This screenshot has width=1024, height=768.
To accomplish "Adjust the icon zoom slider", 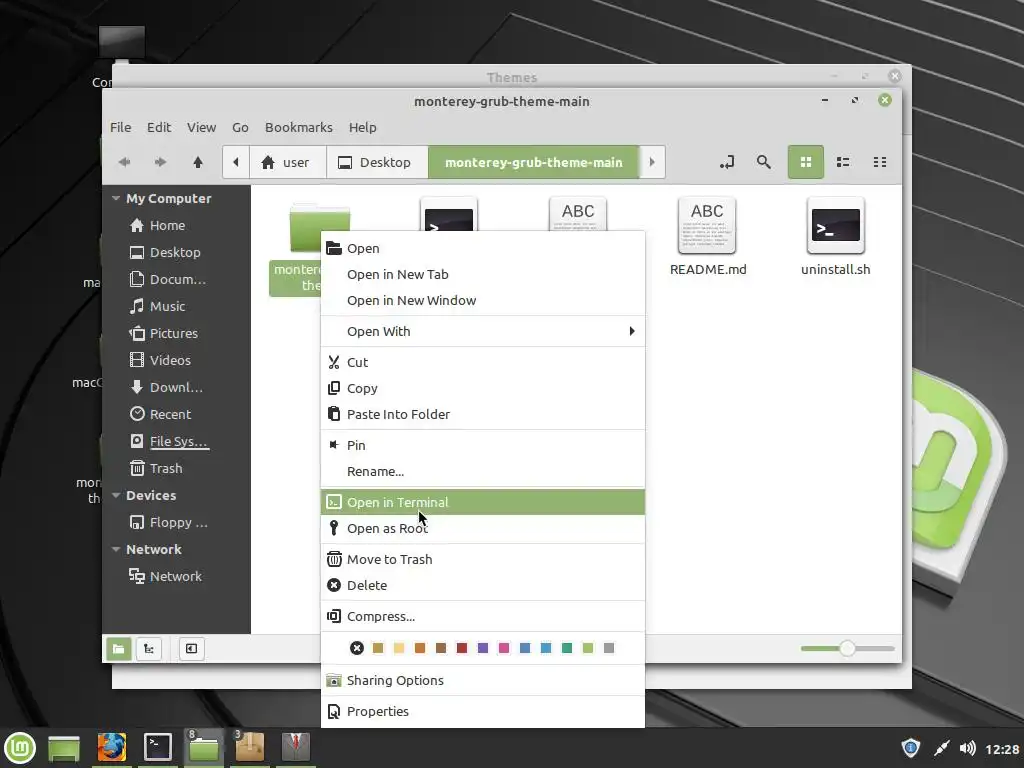I will point(847,648).
